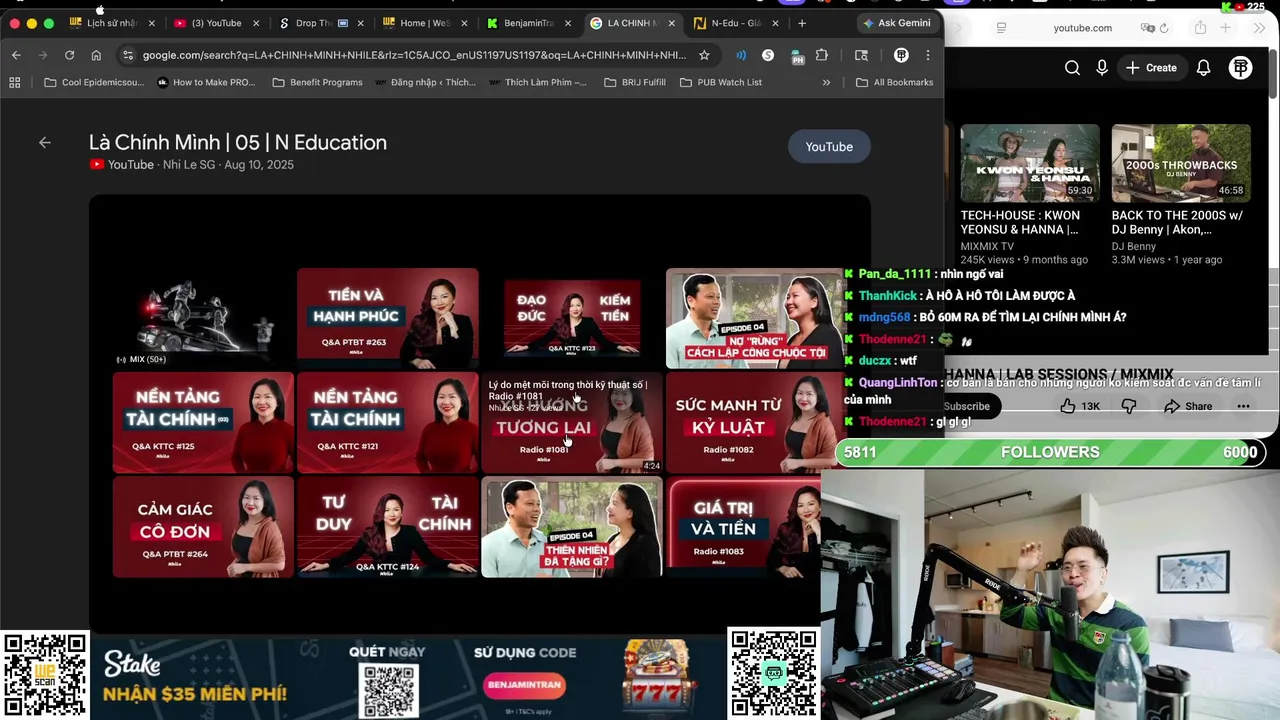Image resolution: width=1280 pixels, height=720 pixels.
Task: Open the PUB Watch List bookmark folder
Action: click(720, 82)
